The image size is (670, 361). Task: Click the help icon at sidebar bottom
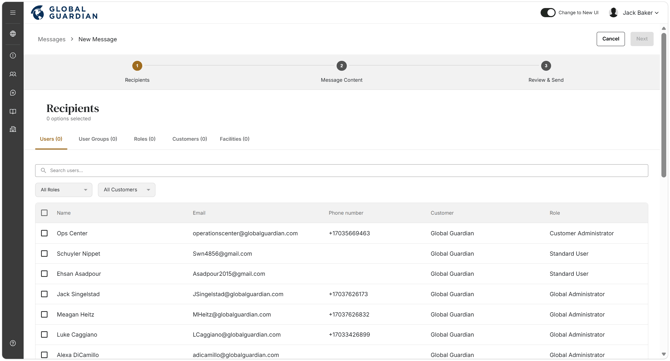tap(13, 343)
